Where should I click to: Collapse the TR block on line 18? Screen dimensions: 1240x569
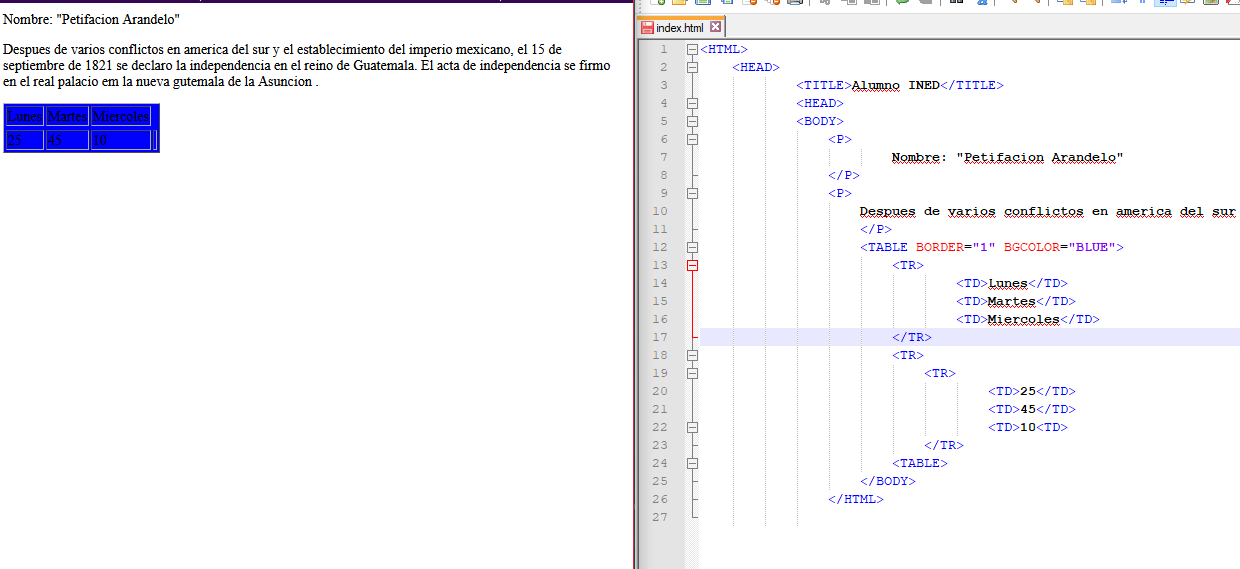coord(692,355)
